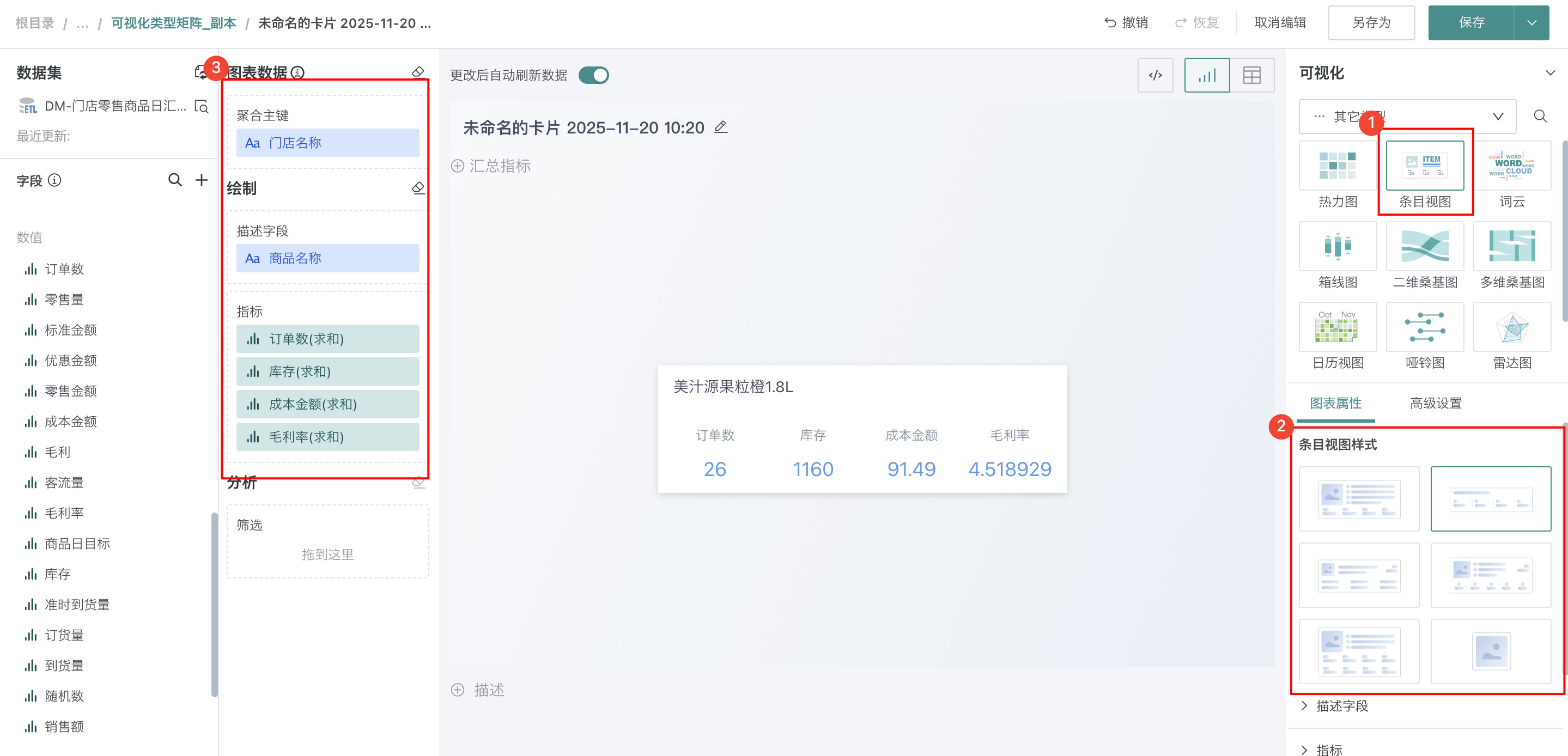Switch to table view icon
The image size is (1568, 756).
1251,76
